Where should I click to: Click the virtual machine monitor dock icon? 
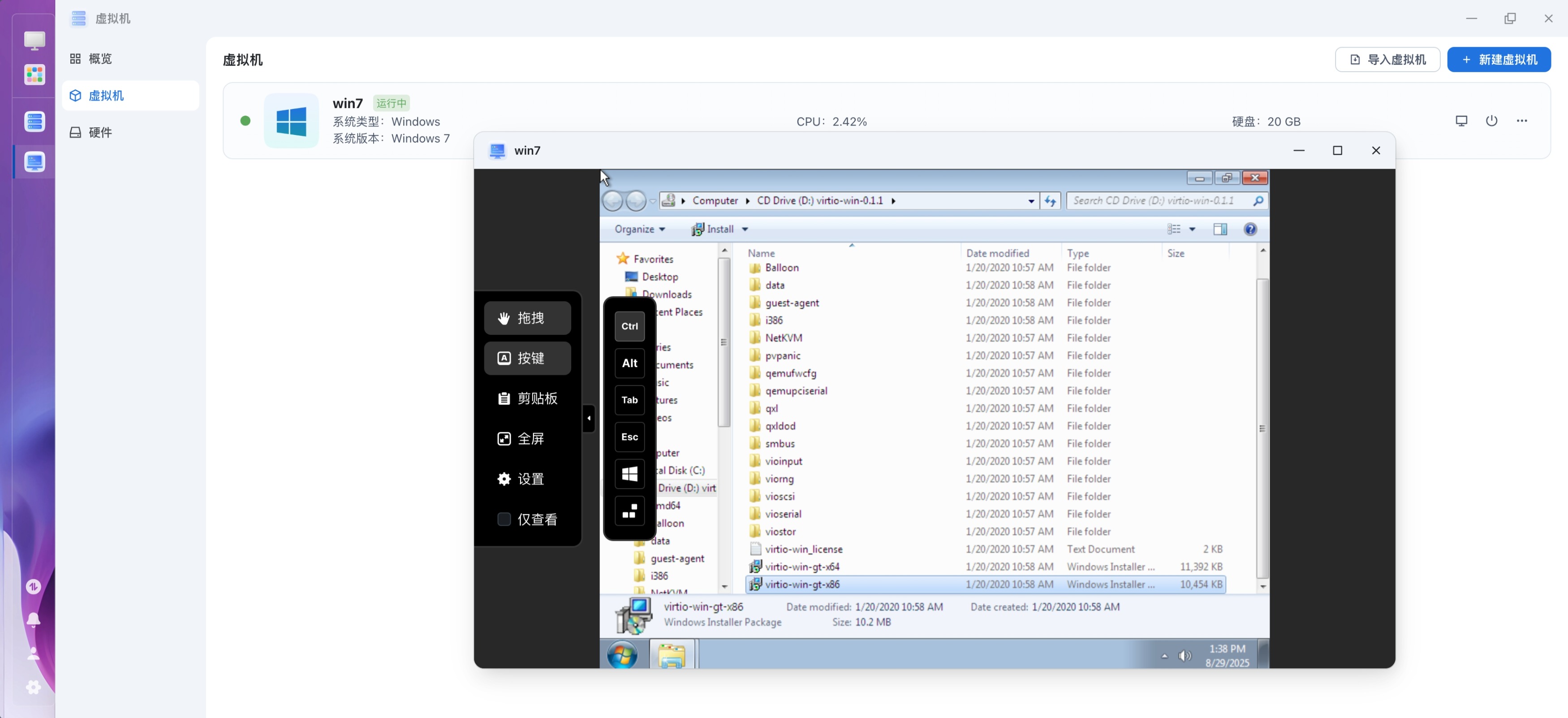click(34, 162)
